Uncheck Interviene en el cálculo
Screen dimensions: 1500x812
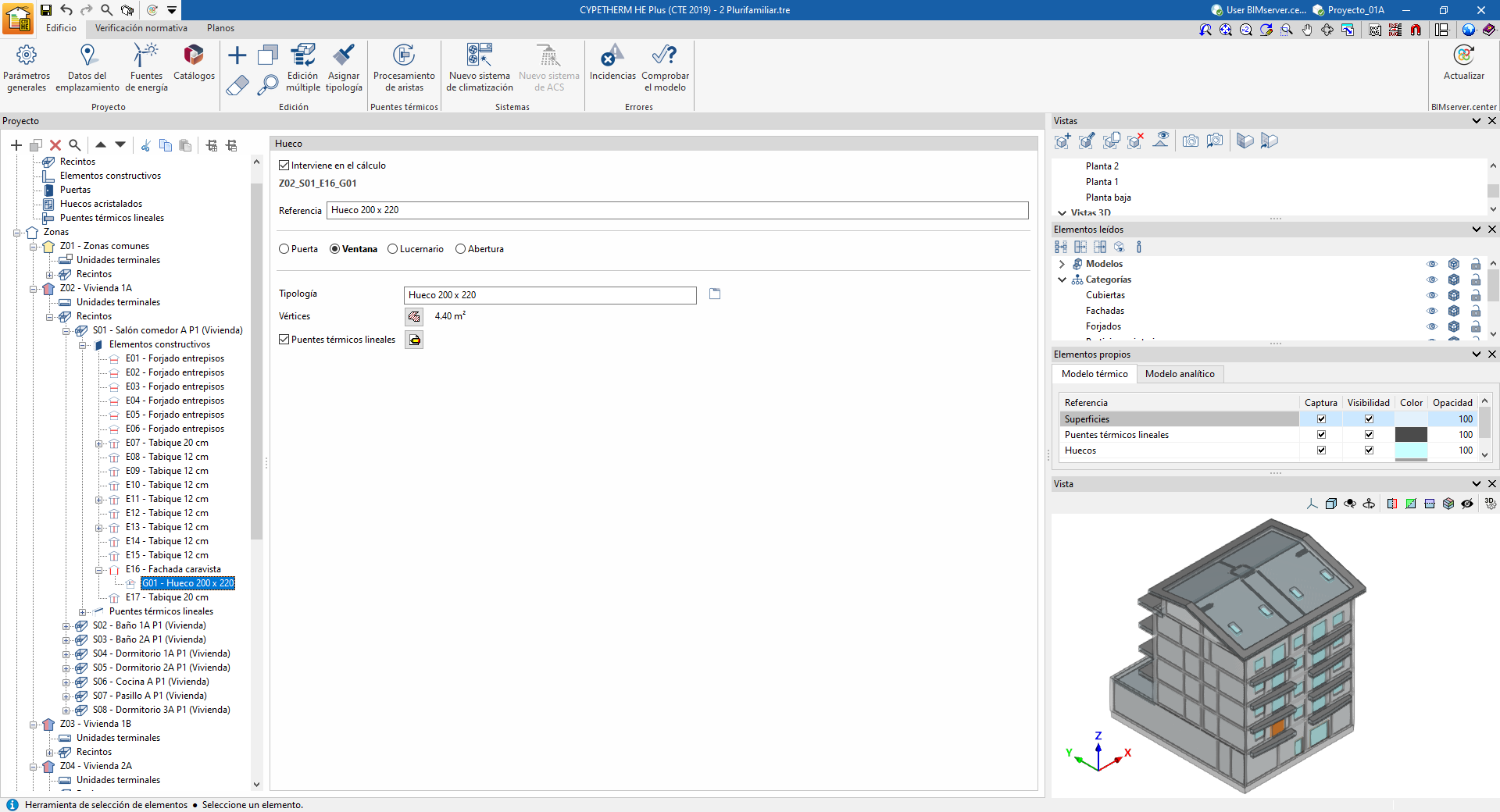coord(284,166)
